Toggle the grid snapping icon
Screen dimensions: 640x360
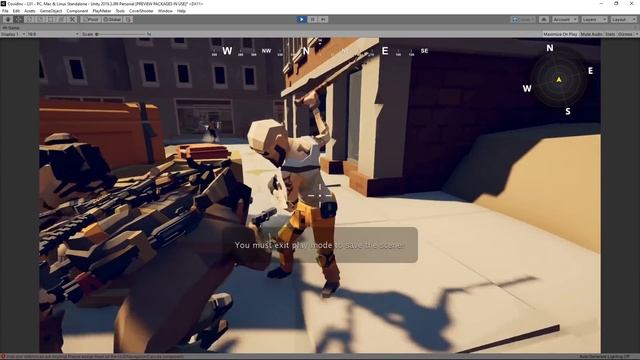click(x=128, y=19)
